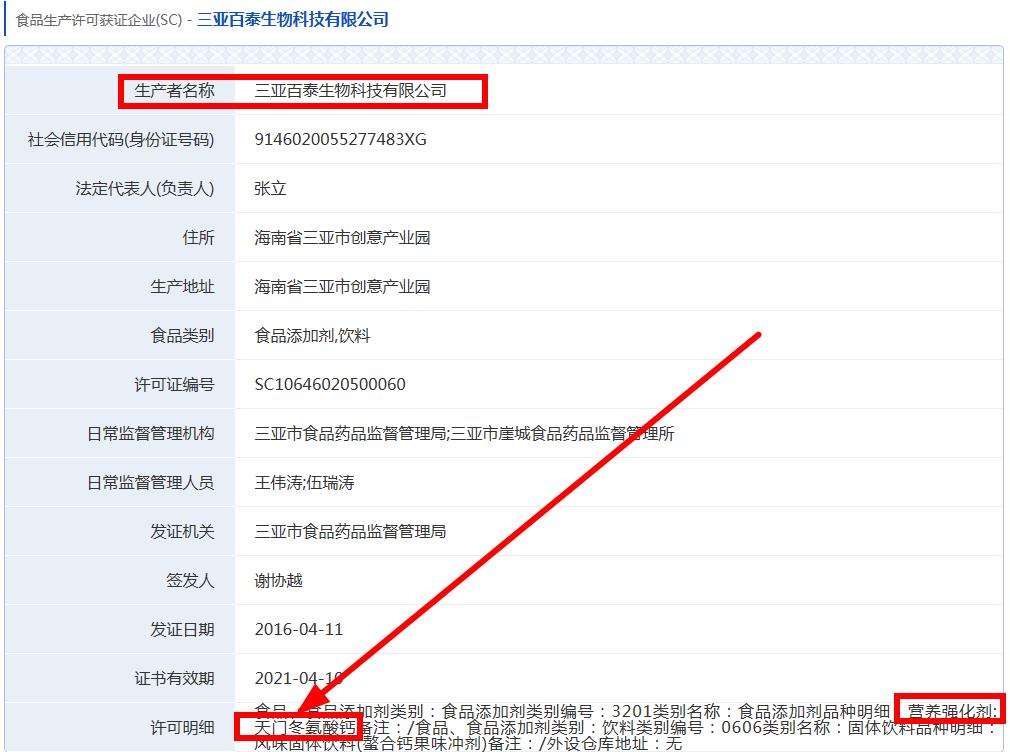The image size is (1010, 752).
Task: Select the 生产者名称 label
Action: click(174, 91)
